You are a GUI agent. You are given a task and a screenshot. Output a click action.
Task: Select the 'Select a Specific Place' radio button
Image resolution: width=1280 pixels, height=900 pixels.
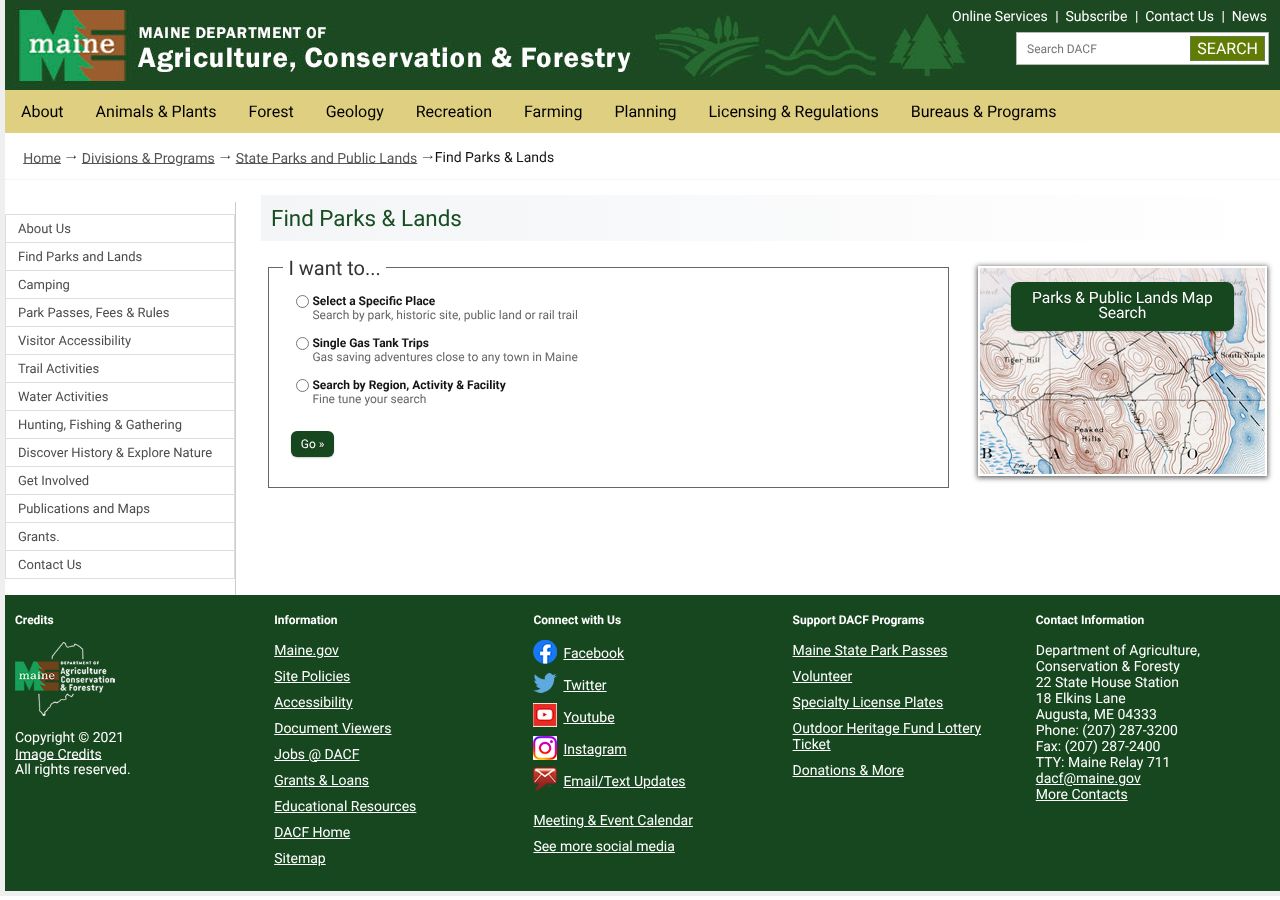click(302, 301)
